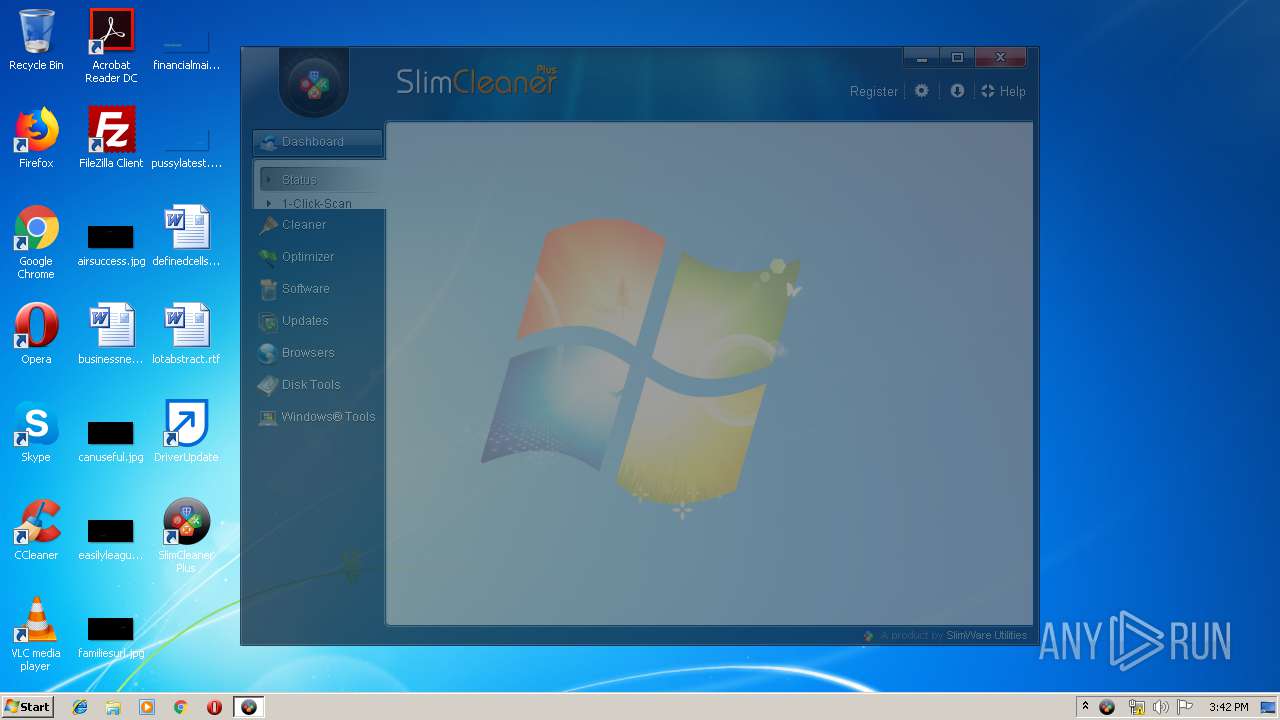The width and height of the screenshot is (1280, 720).
Task: Open Chrome from the taskbar
Action: pos(180,707)
